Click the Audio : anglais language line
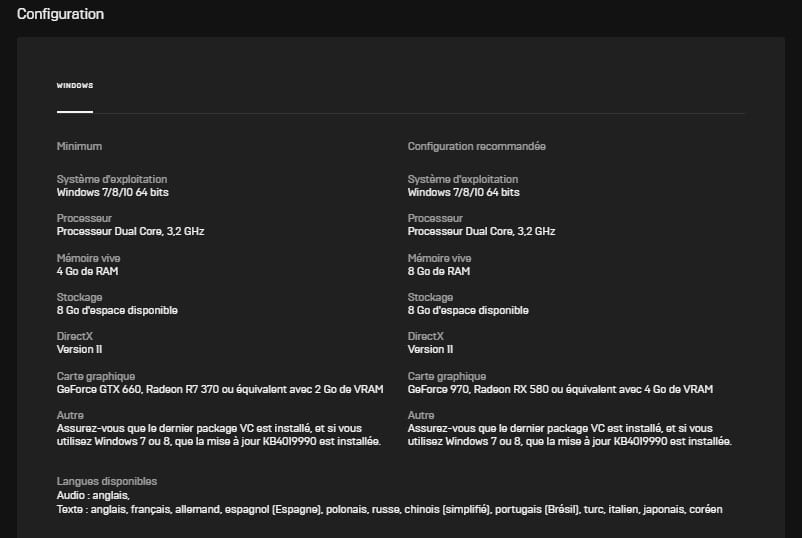Viewport: 802px width, 538px height. point(93,495)
